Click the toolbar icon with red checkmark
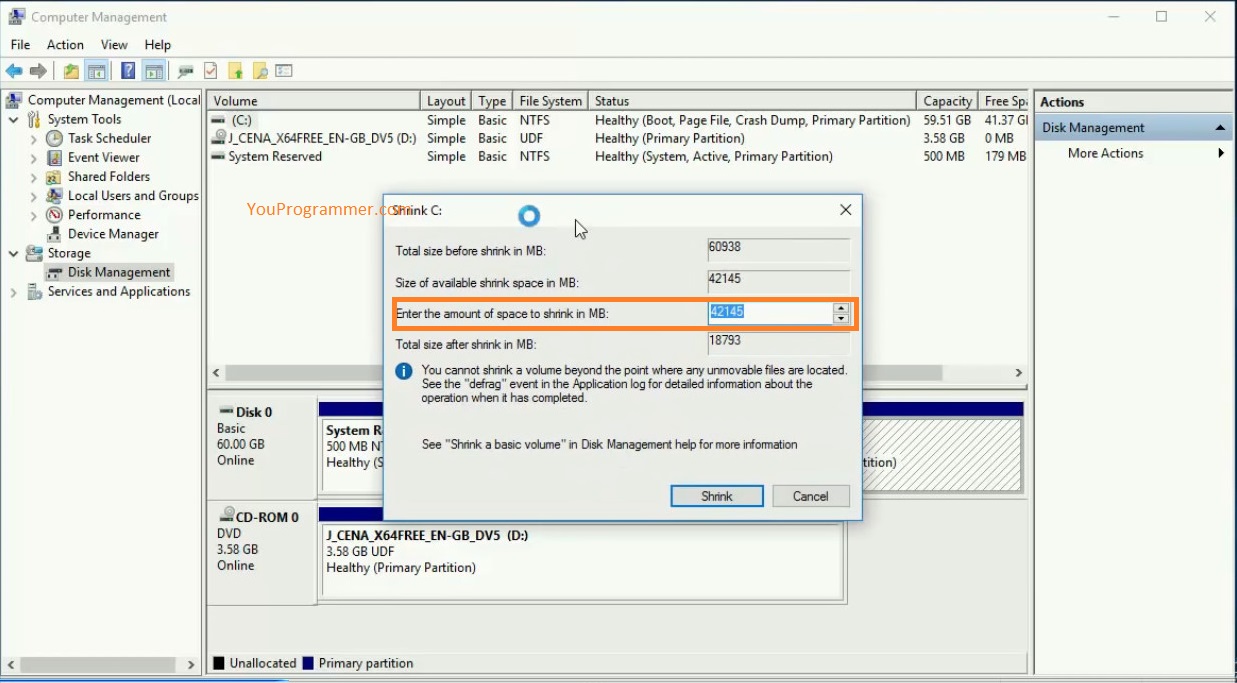 [210, 71]
